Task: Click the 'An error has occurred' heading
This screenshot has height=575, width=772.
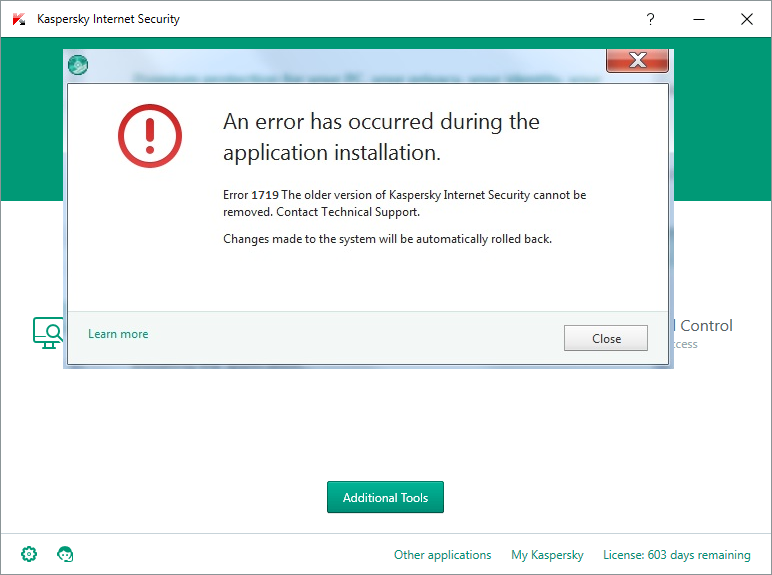Action: point(381,137)
